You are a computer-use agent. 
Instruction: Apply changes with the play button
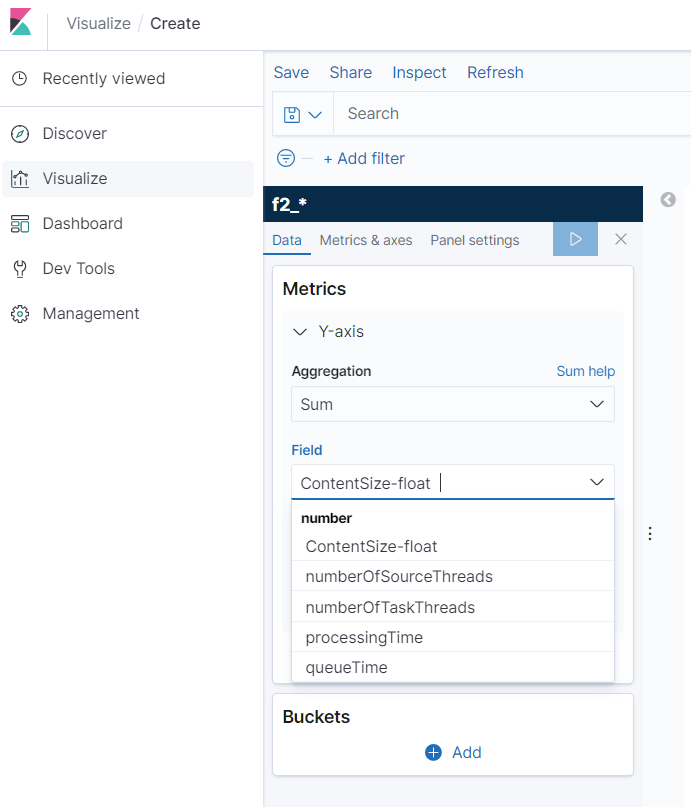(575, 239)
